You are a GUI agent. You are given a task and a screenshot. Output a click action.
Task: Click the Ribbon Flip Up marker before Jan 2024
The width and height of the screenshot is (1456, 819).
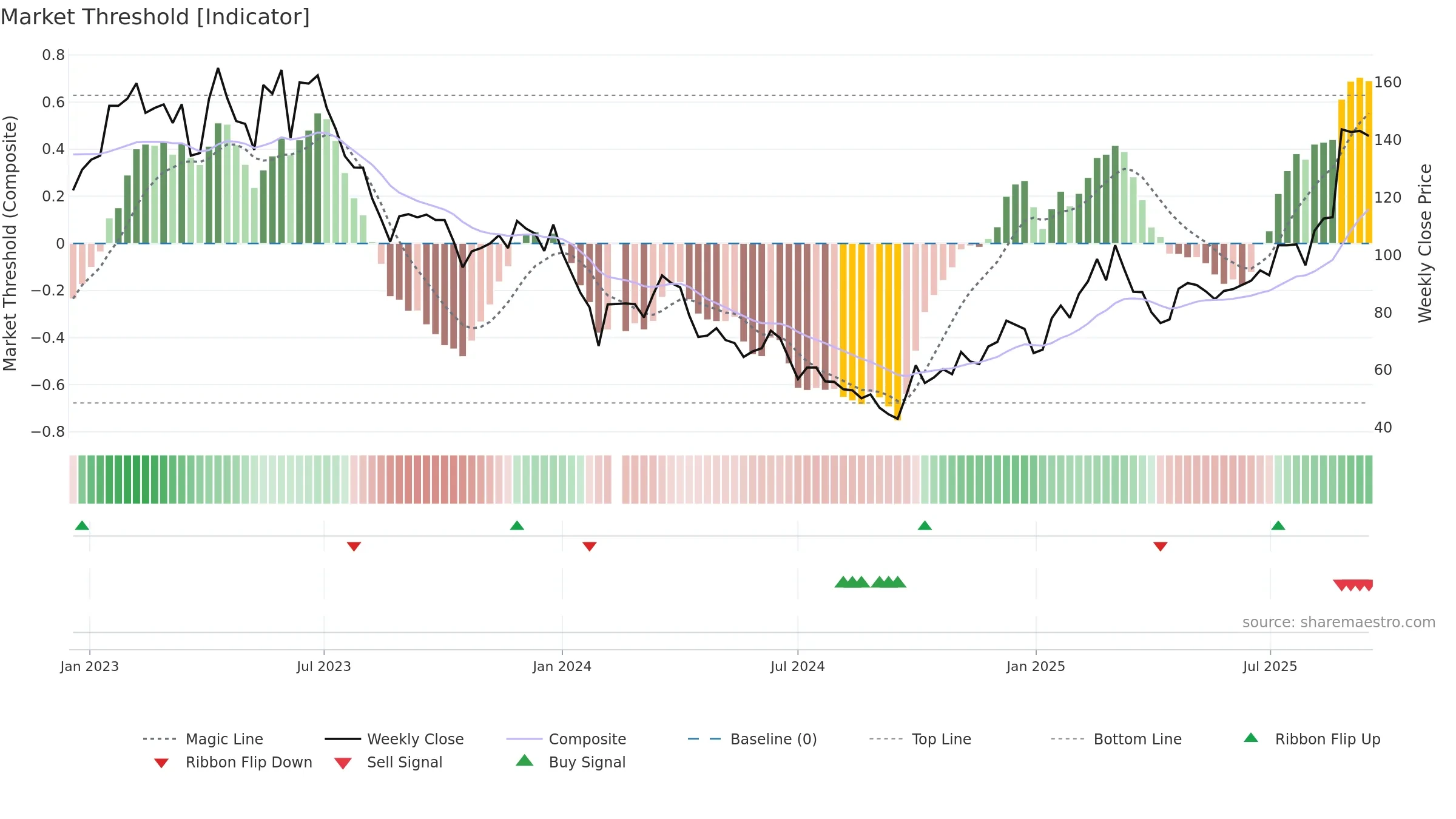point(517,525)
